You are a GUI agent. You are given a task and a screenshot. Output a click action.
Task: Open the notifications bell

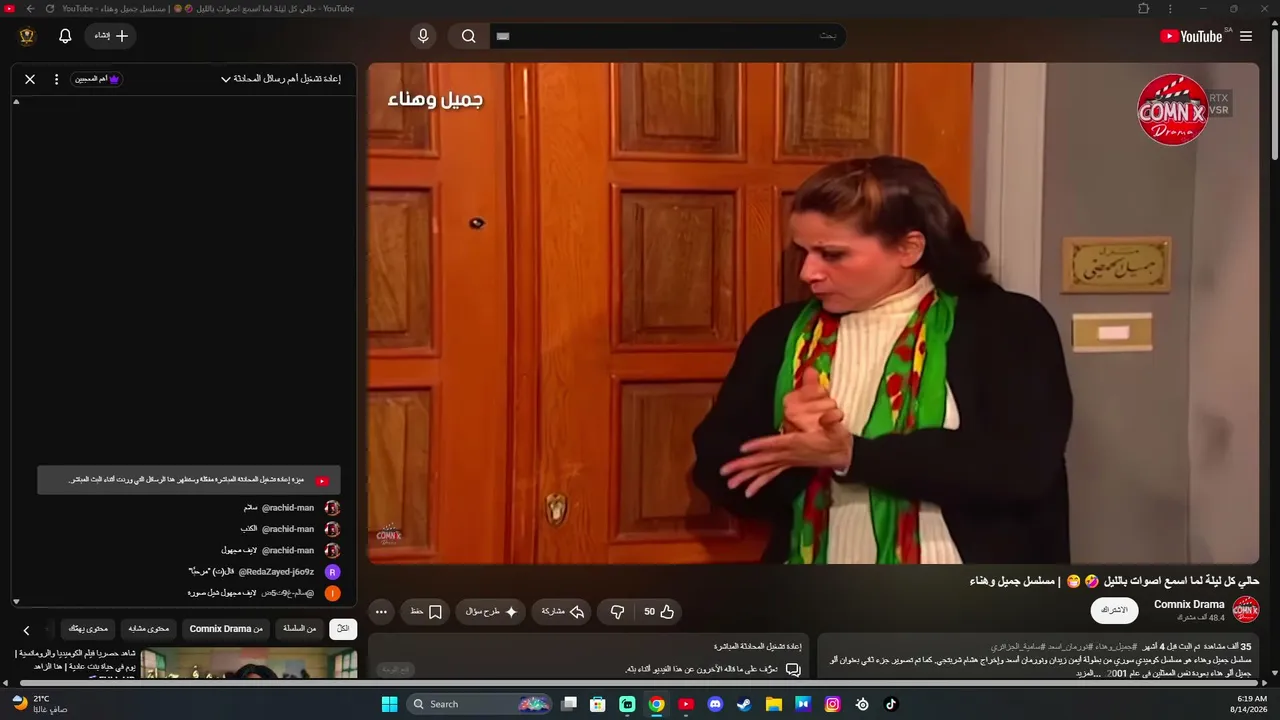point(65,36)
